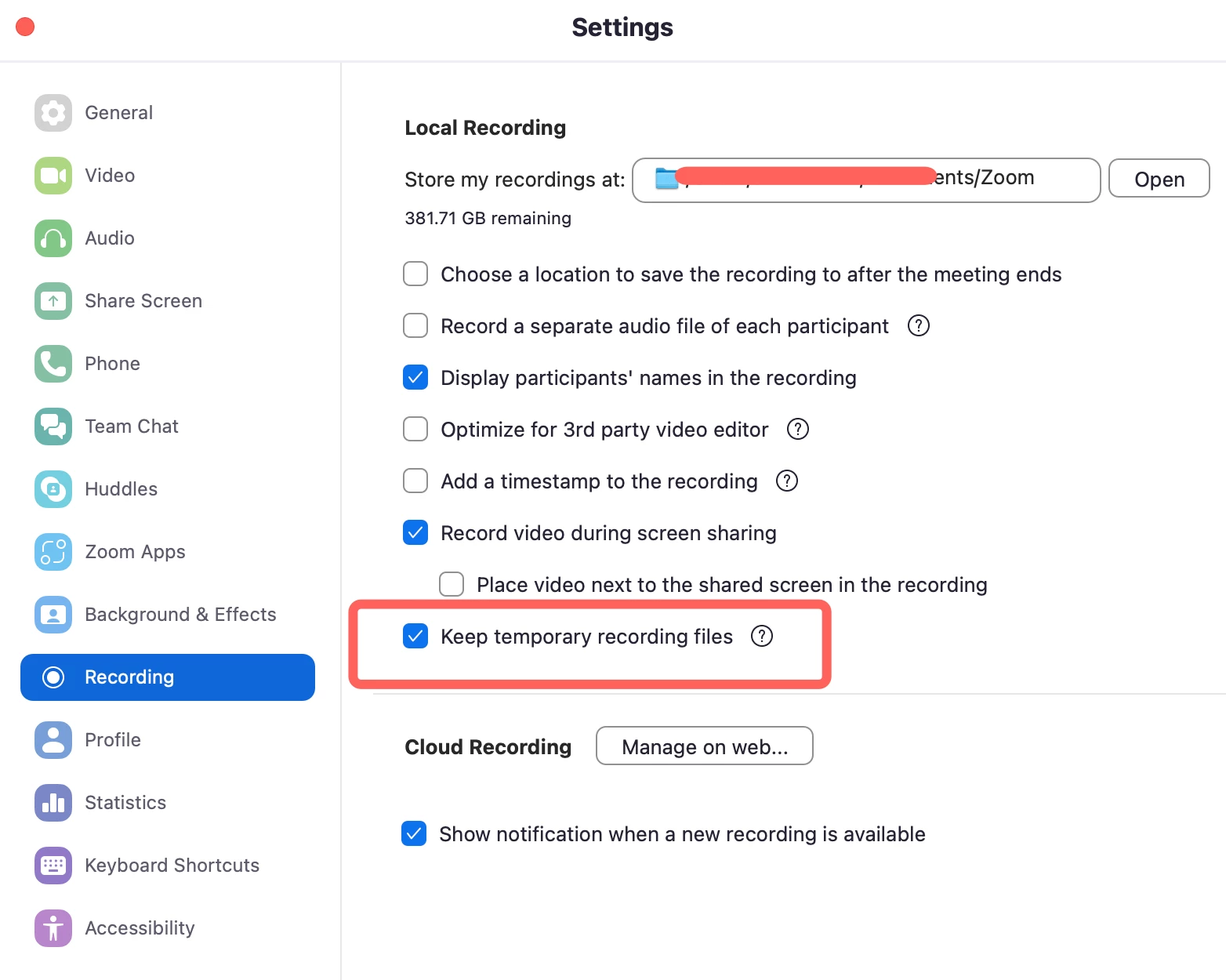Viewport: 1226px width, 980px height.
Task: Select the Keyboard Shortcuts section
Action: tap(168, 866)
